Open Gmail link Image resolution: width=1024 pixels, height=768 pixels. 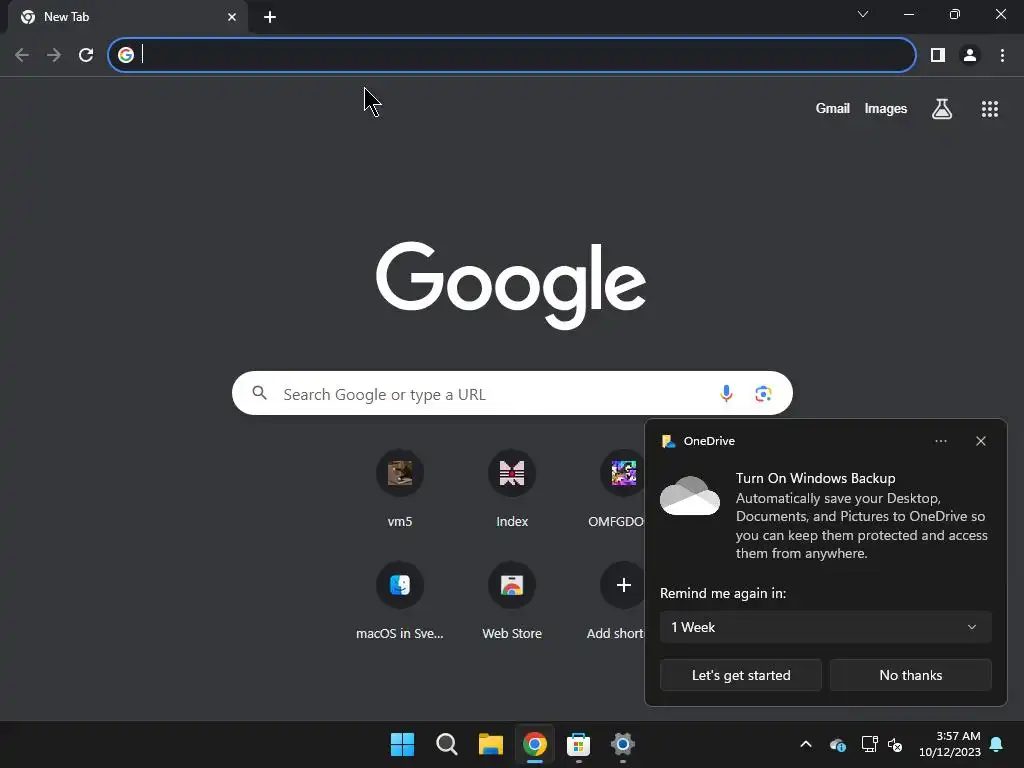[832, 108]
